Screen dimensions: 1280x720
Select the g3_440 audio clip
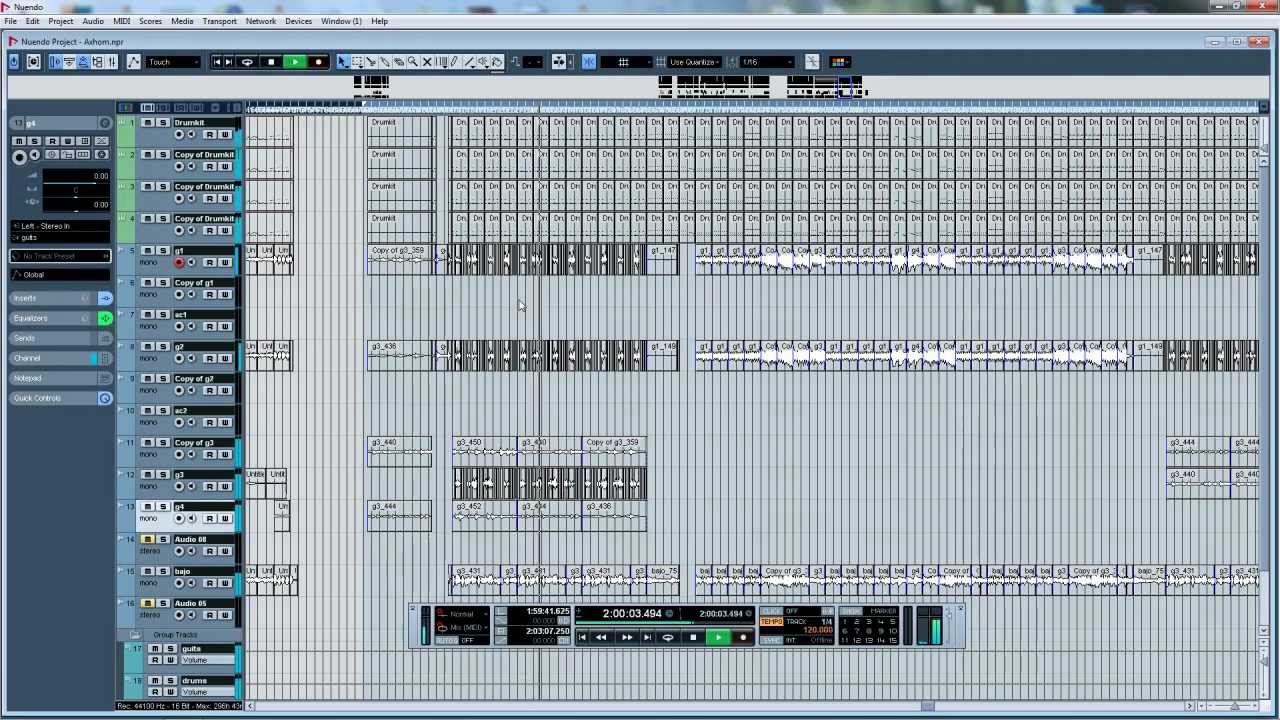399,453
